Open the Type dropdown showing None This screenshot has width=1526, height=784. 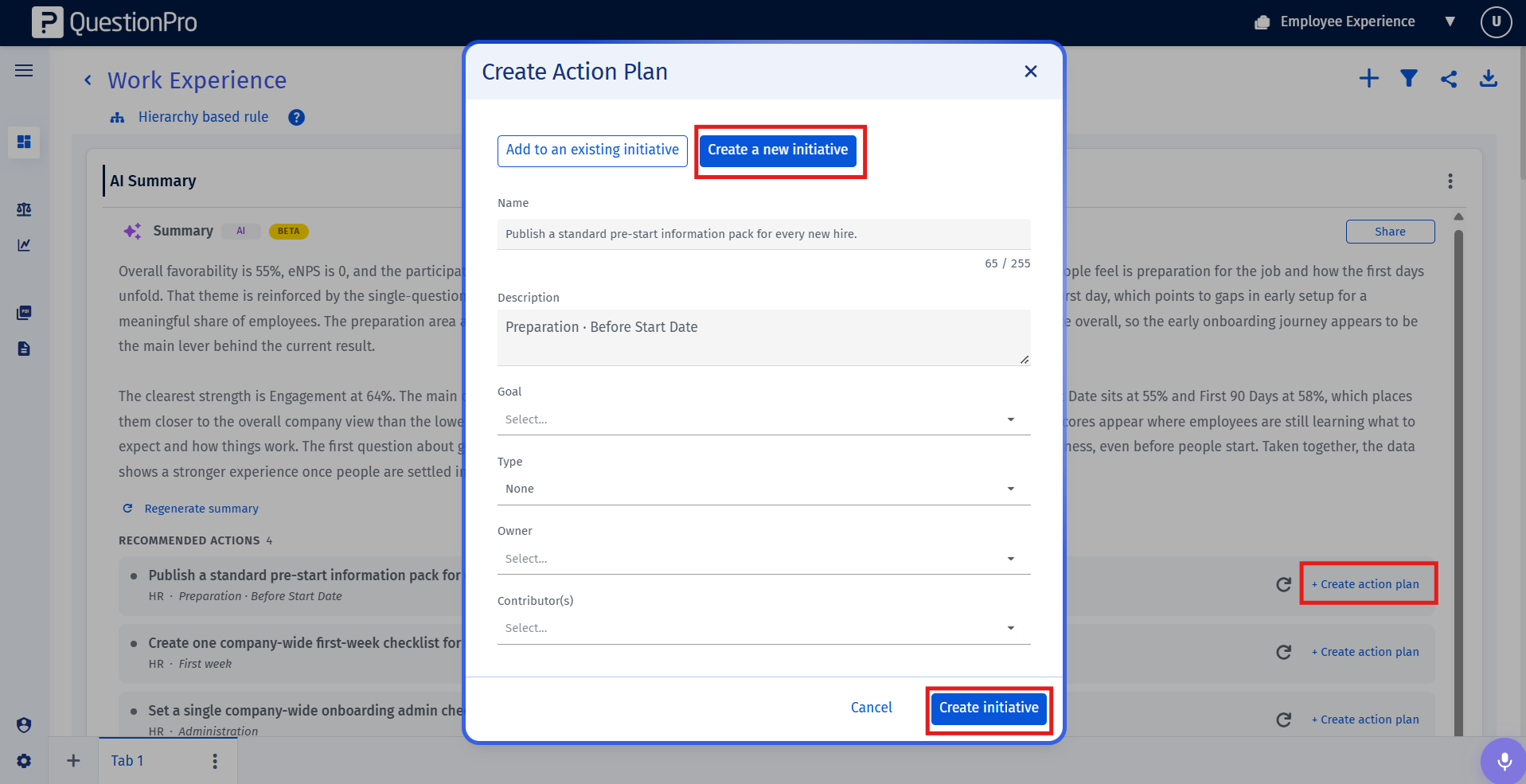click(763, 489)
